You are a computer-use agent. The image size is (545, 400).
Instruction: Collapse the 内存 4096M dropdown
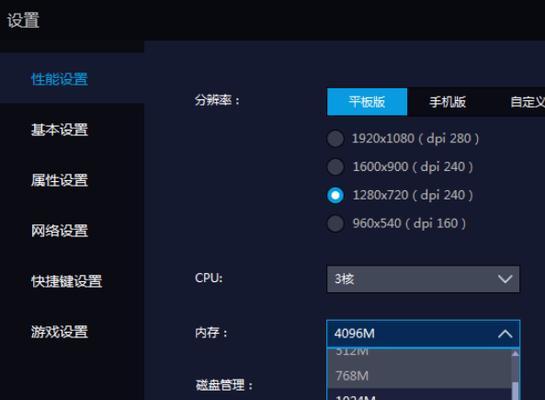click(x=423, y=334)
